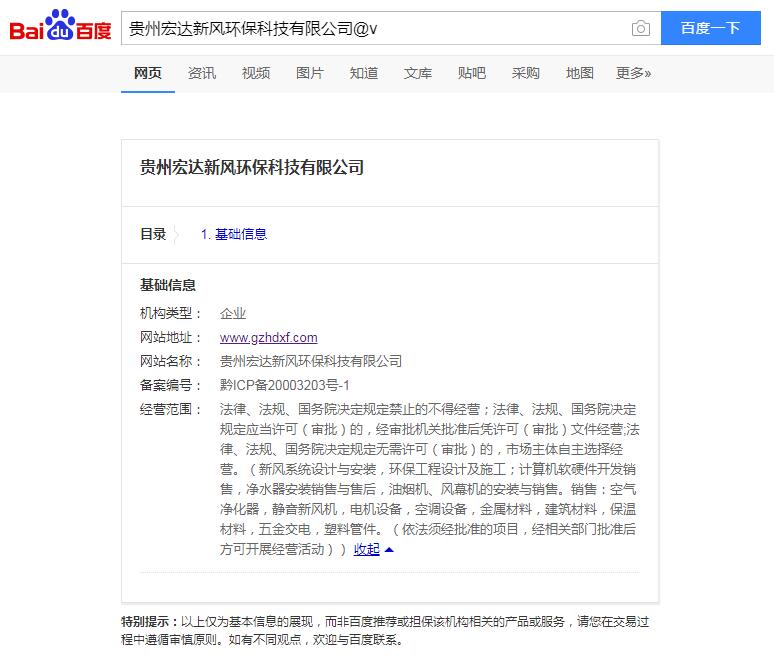774x661 pixels.
Task: Click the Baidu logo
Action: (x=60, y=27)
